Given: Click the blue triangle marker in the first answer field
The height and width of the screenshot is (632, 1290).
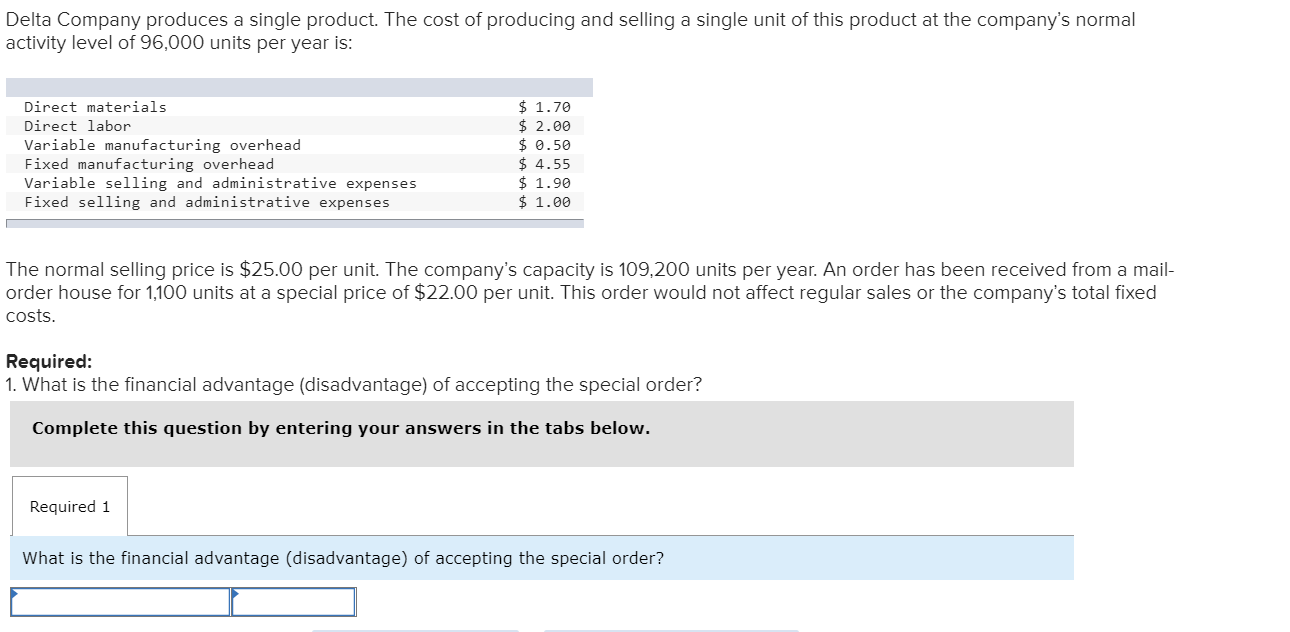Looking at the screenshot, I should pyautogui.click(x=14, y=593).
